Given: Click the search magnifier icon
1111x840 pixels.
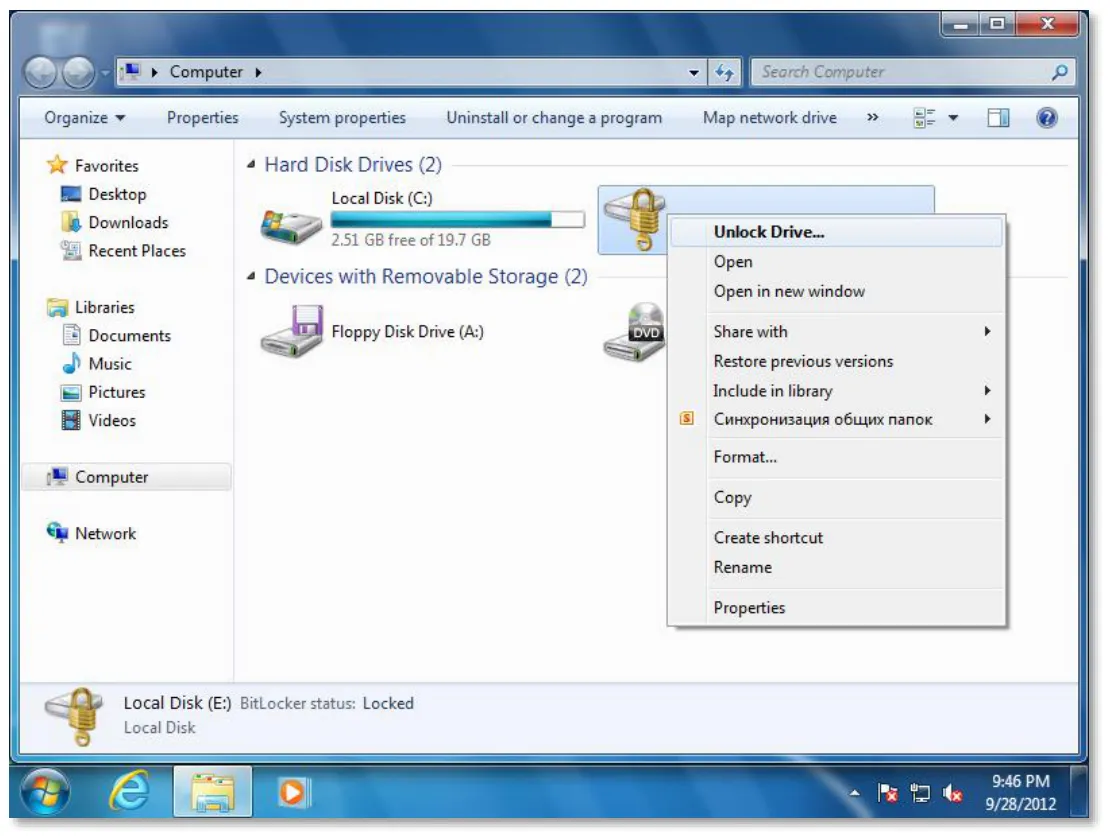Looking at the screenshot, I should (1060, 72).
